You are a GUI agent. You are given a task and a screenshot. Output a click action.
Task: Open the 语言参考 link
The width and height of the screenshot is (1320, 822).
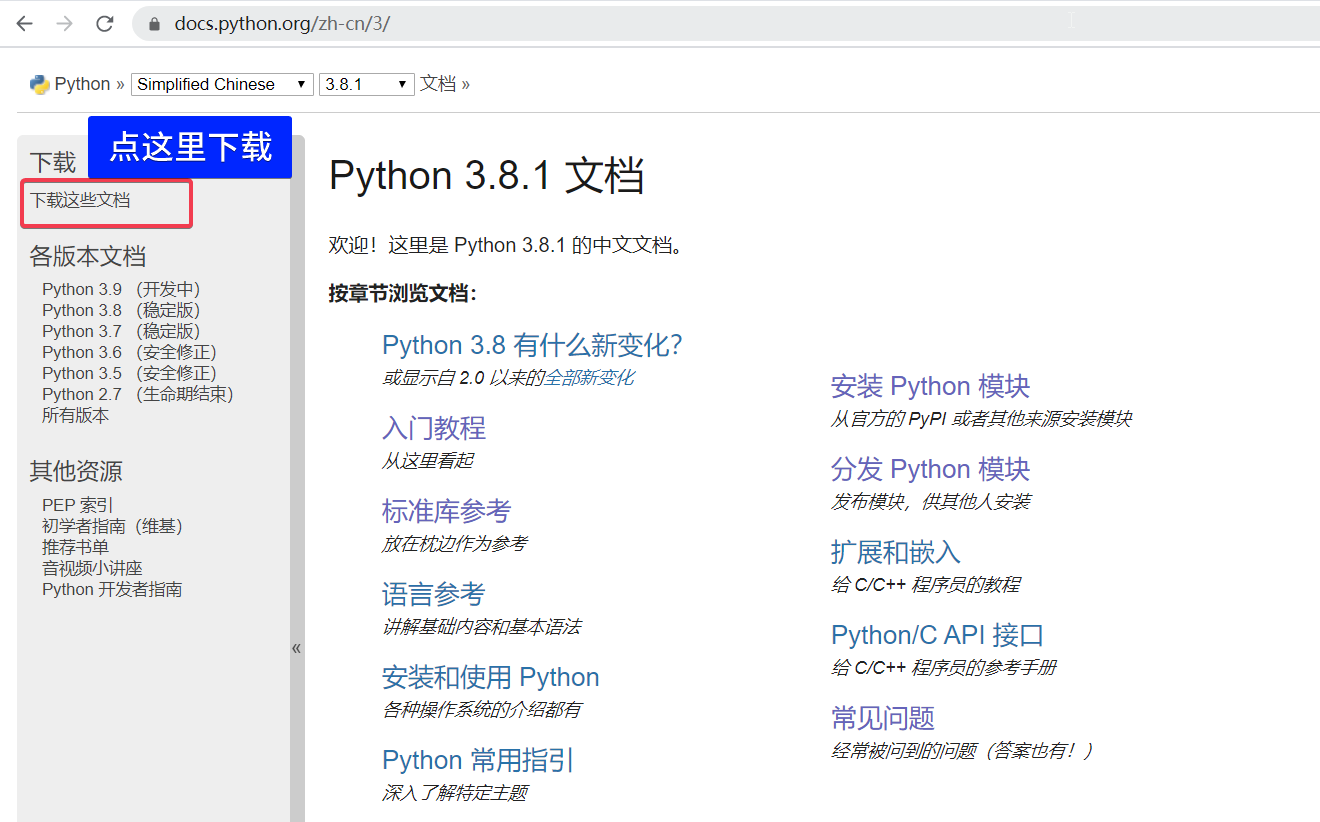pyautogui.click(x=434, y=594)
